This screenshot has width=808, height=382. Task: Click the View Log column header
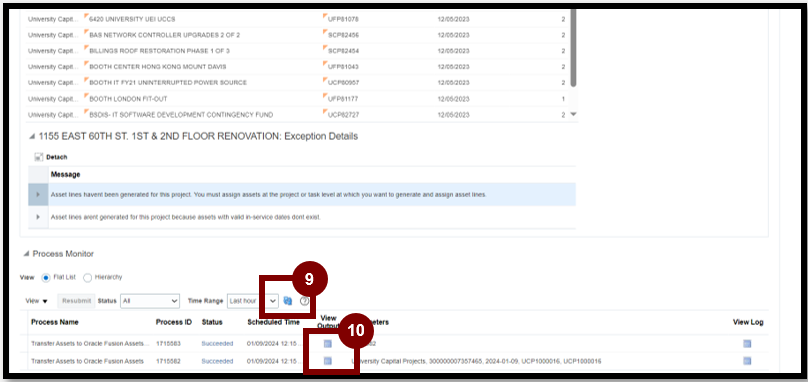(x=748, y=322)
